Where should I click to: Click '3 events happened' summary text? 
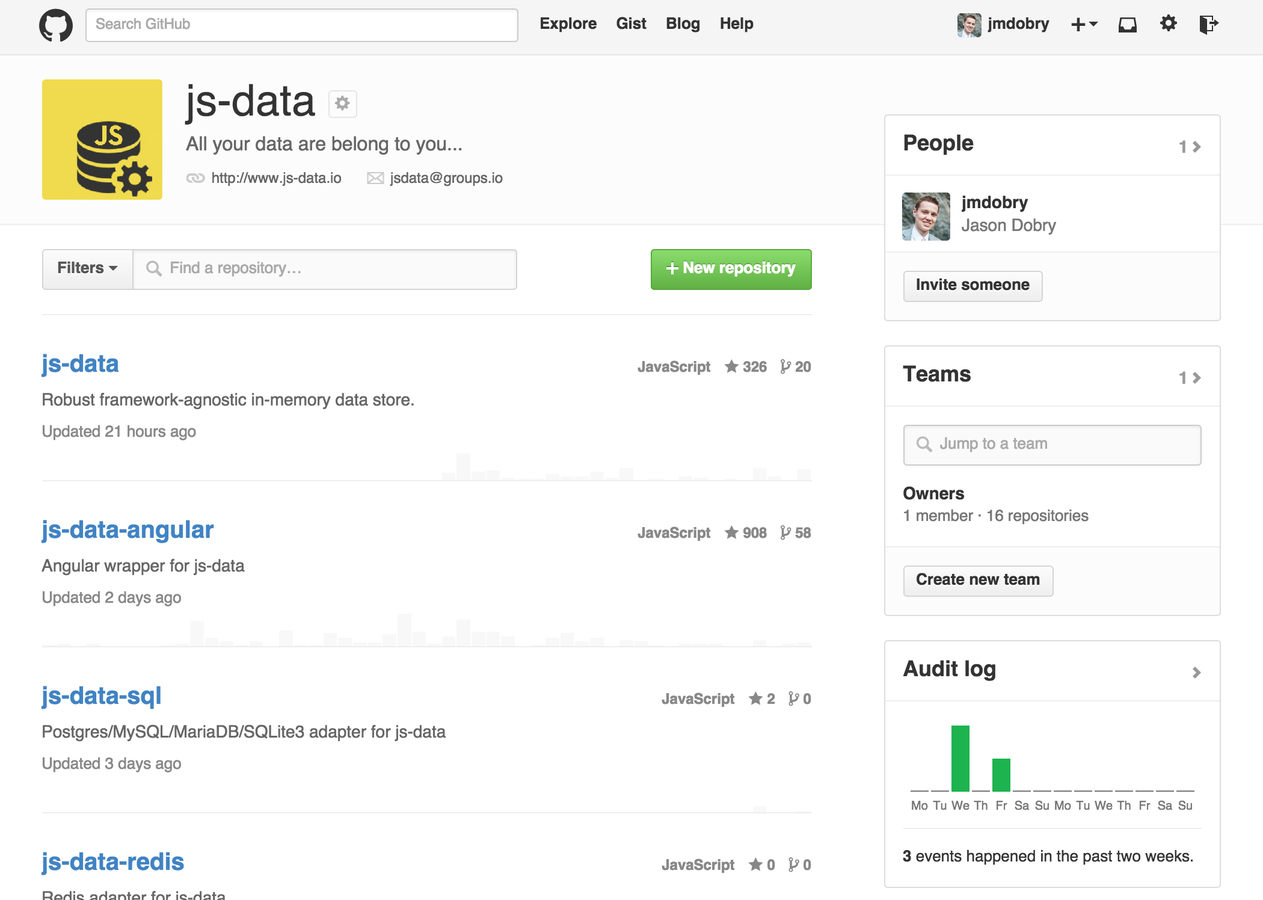coord(1048,856)
